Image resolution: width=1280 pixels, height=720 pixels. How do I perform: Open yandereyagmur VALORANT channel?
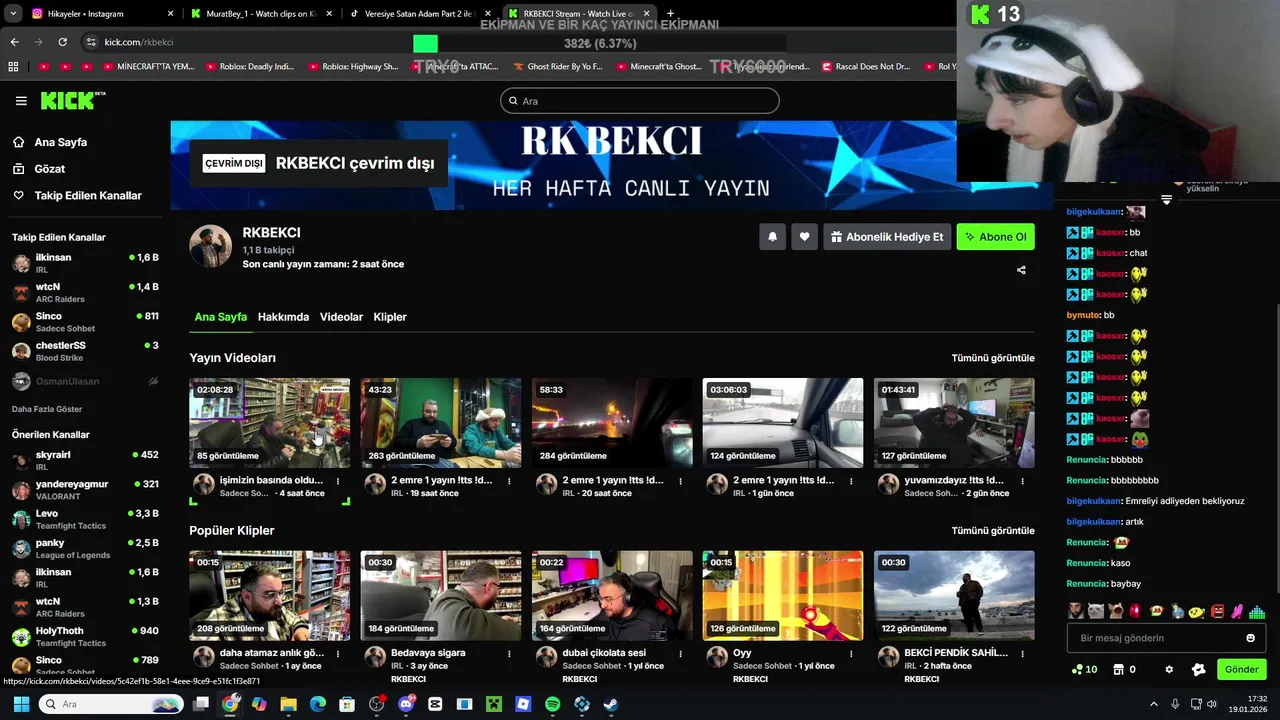pos(85,489)
